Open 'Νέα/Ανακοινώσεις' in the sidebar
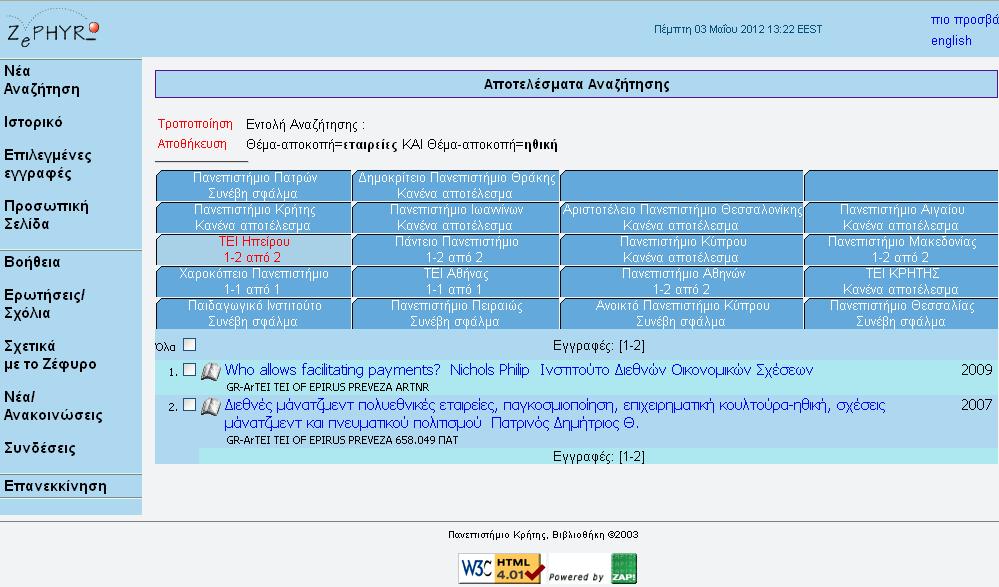The height and width of the screenshot is (587, 999). [53, 406]
